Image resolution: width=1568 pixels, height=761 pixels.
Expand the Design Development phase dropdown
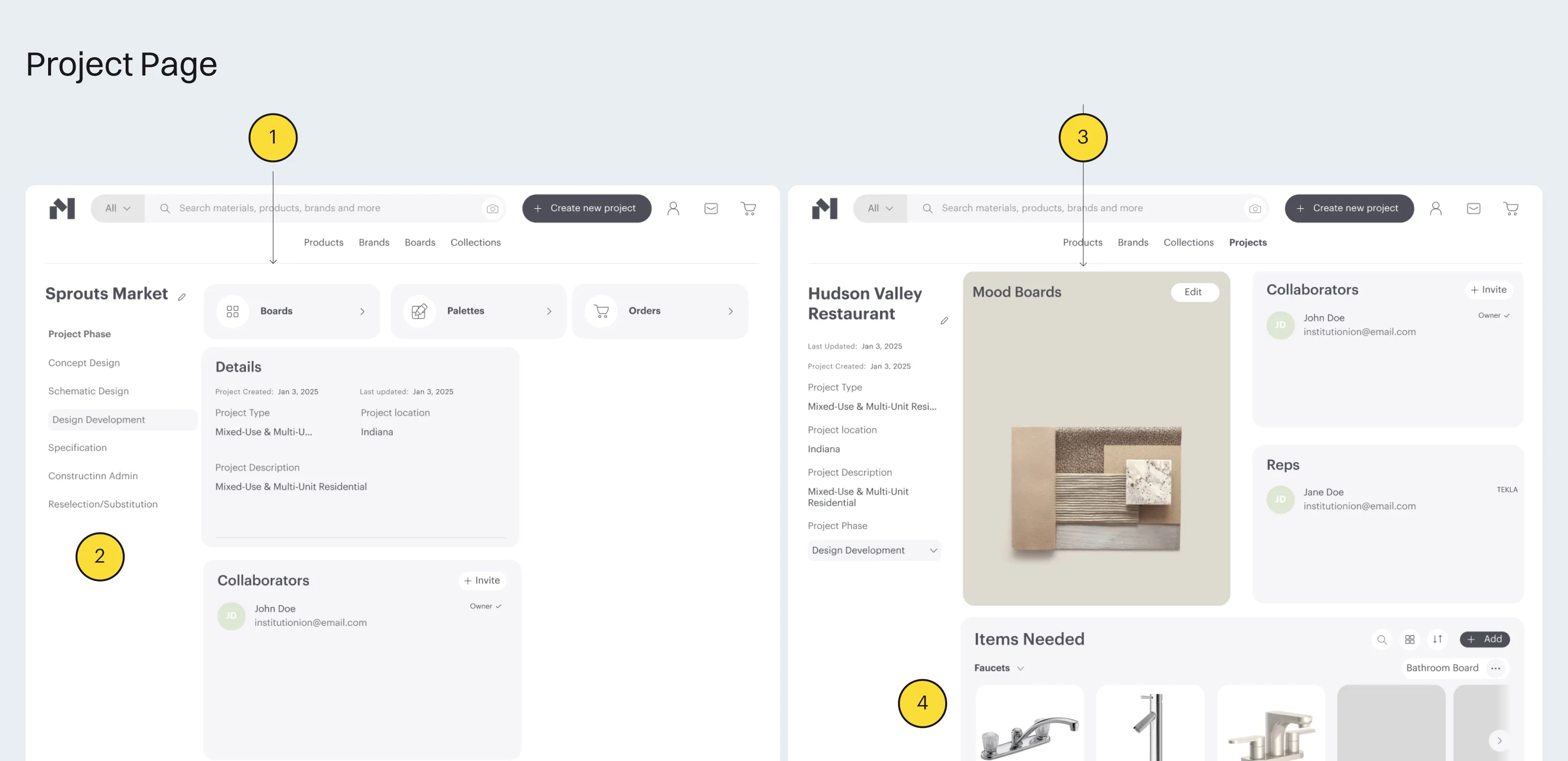point(874,550)
